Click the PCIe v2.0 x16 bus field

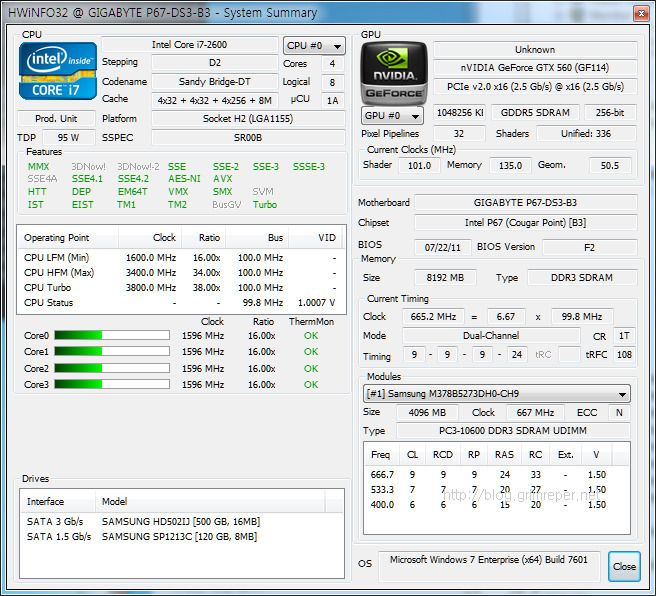click(x=535, y=87)
